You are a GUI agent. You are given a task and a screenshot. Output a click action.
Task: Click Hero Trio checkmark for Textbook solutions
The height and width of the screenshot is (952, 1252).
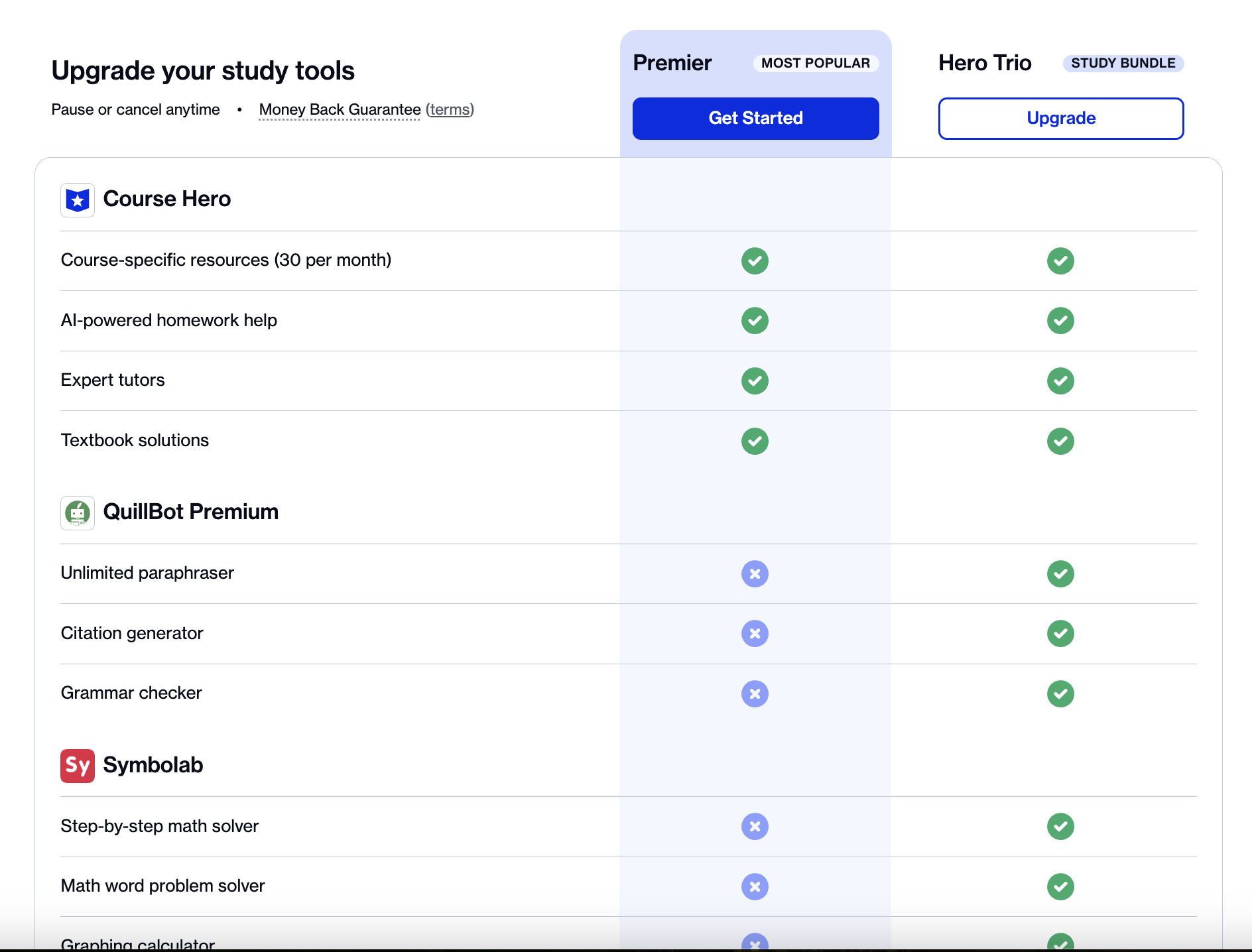[x=1060, y=441]
